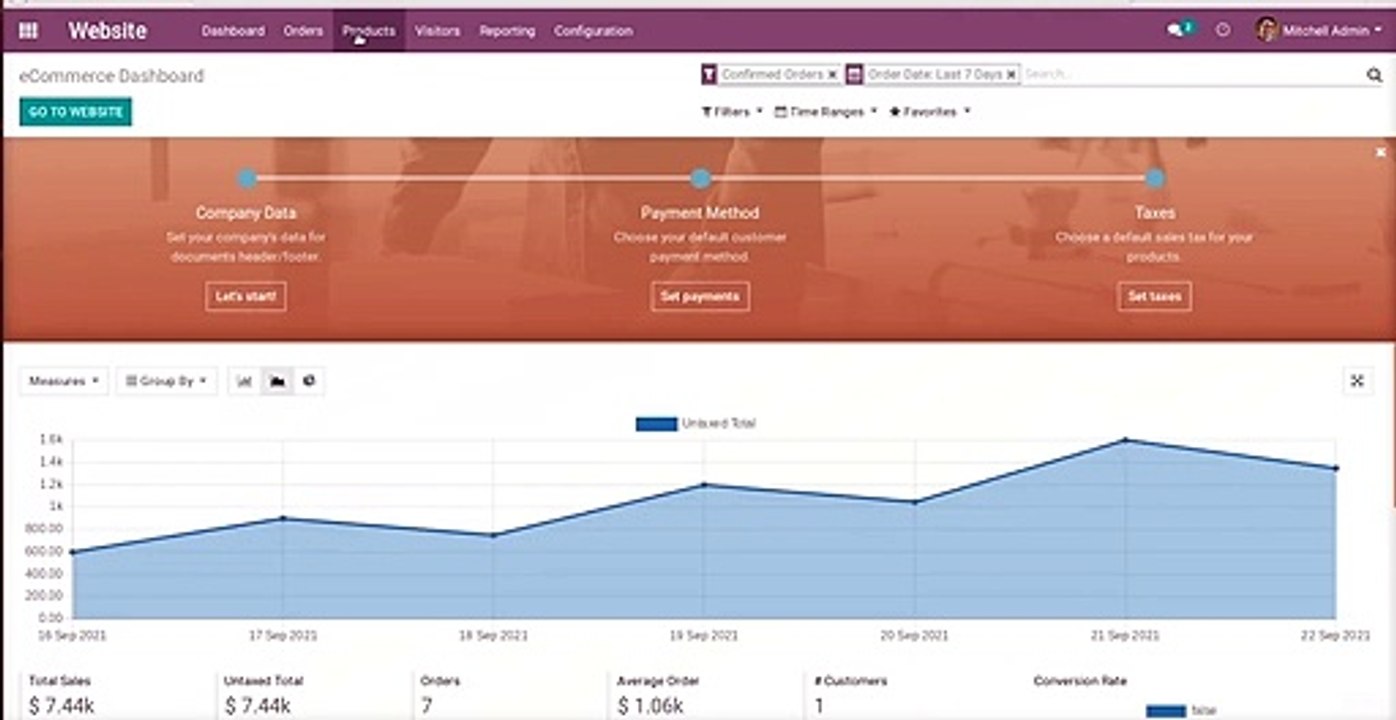Click the GO TO WEBSITE button

click(x=76, y=112)
